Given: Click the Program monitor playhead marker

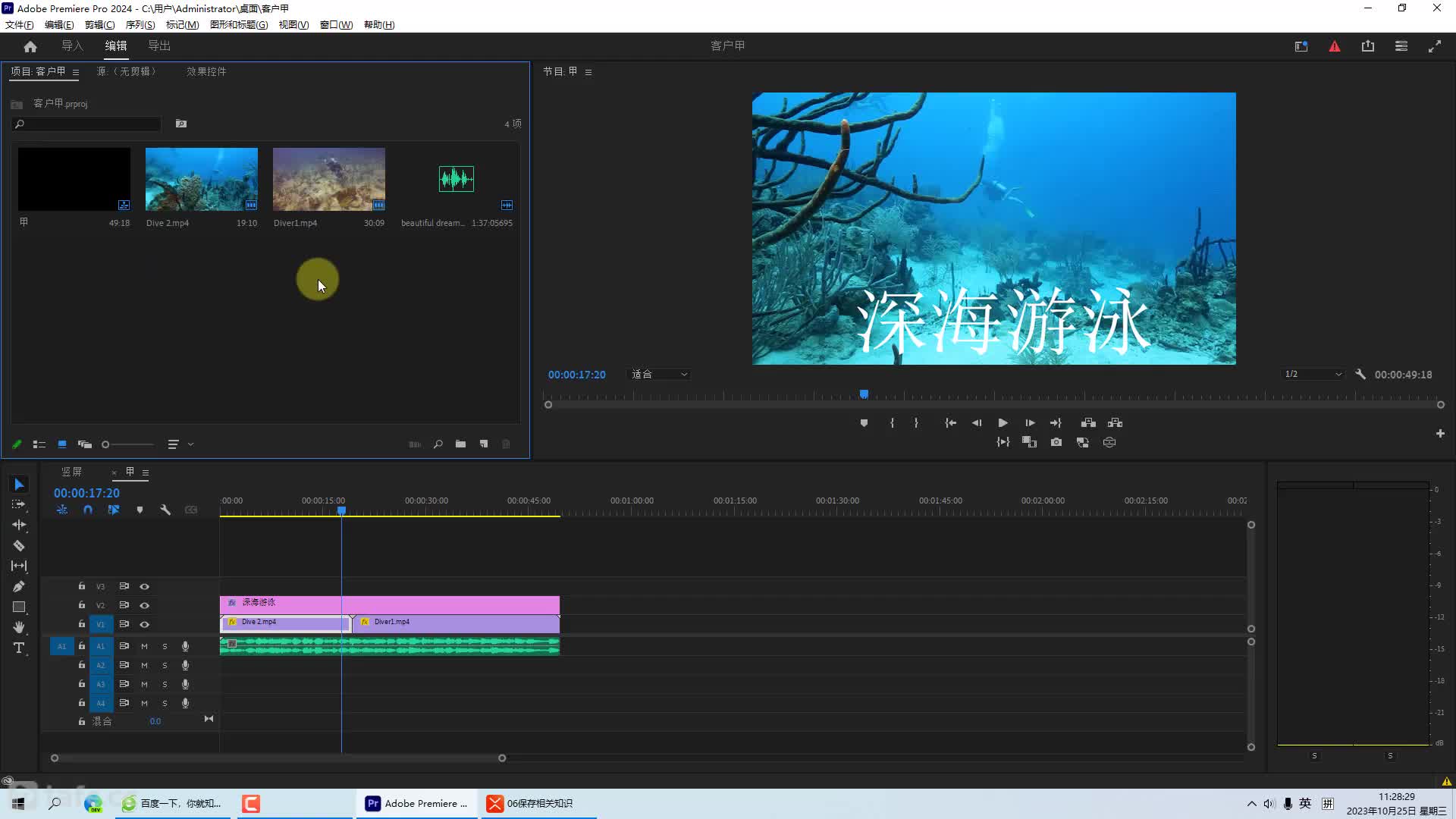Looking at the screenshot, I should [864, 394].
